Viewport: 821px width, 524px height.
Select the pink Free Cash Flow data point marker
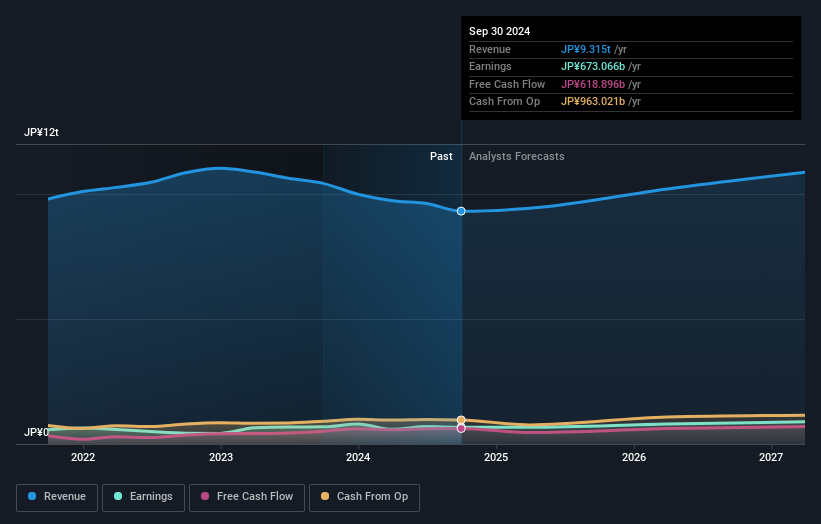pyautogui.click(x=461, y=428)
